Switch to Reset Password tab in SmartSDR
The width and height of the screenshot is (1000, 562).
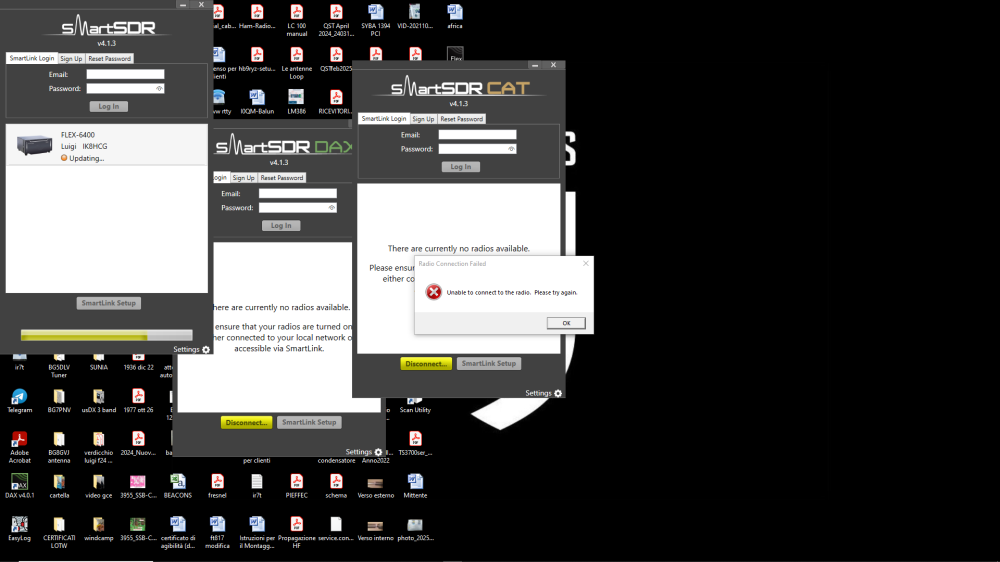110,59
